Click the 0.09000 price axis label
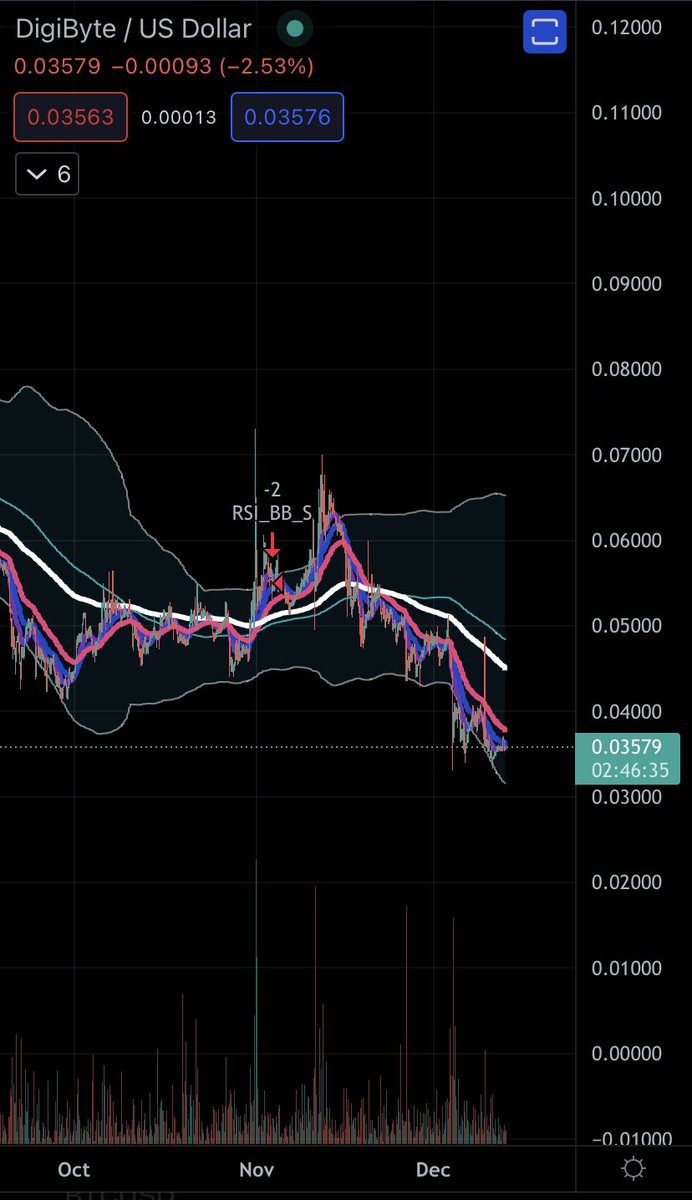 click(625, 284)
